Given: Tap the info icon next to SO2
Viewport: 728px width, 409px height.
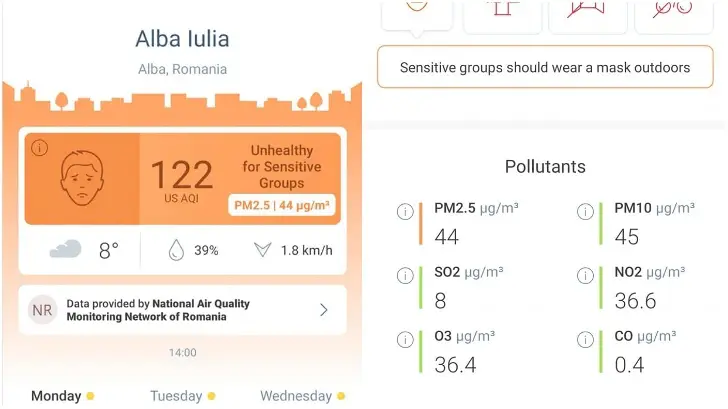Looking at the screenshot, I should pos(405,276).
